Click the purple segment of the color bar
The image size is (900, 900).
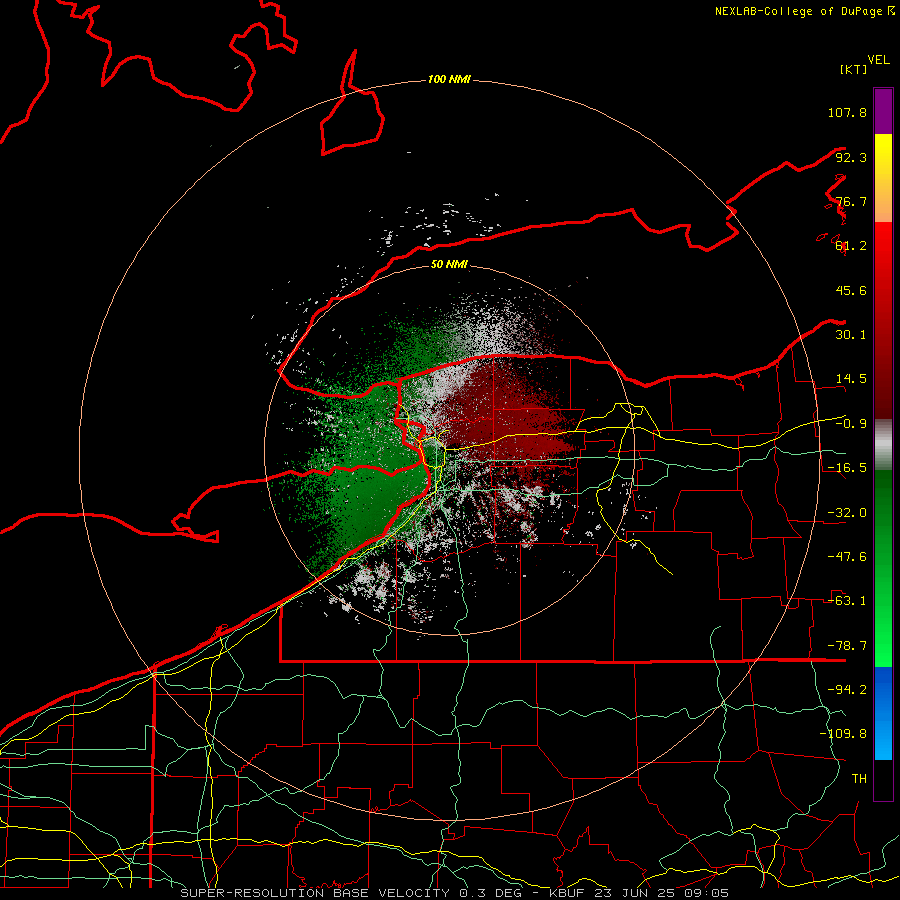(x=883, y=111)
